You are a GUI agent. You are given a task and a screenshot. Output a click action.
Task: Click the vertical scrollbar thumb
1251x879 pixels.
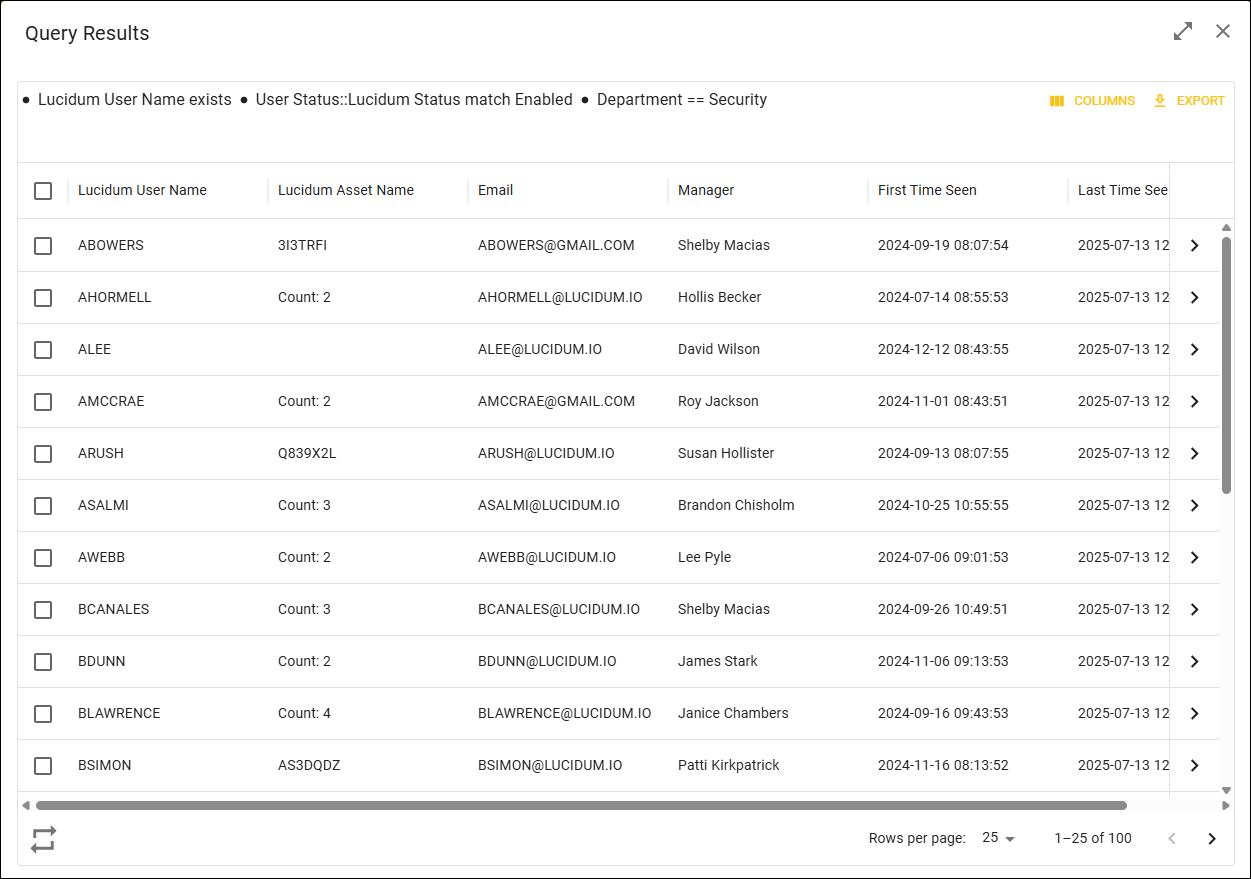[1227, 365]
